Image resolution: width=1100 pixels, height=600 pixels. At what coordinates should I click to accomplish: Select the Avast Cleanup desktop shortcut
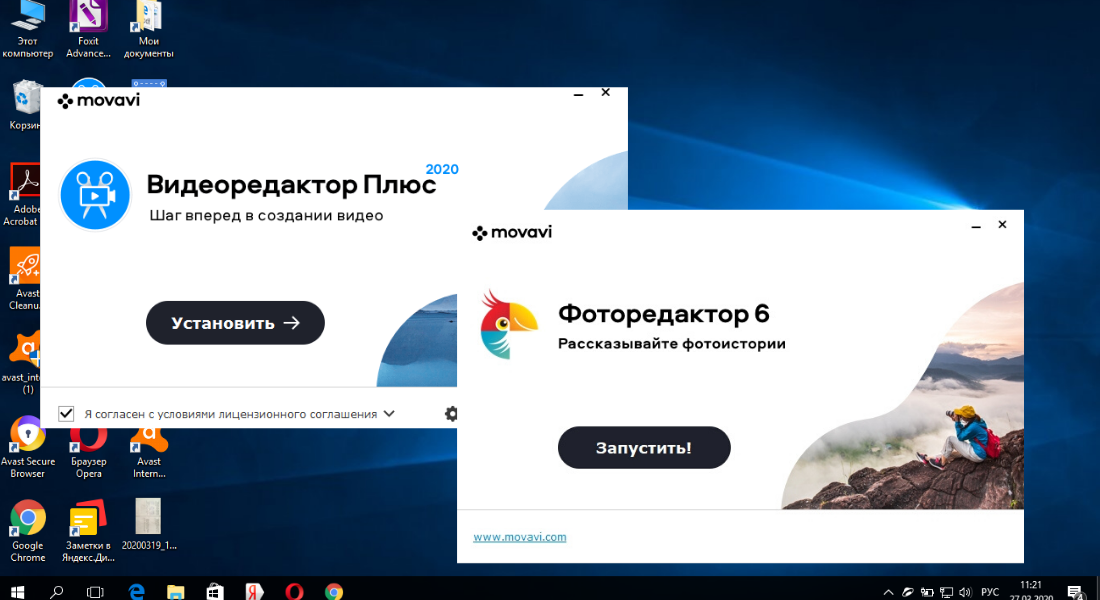pyautogui.click(x=25, y=279)
